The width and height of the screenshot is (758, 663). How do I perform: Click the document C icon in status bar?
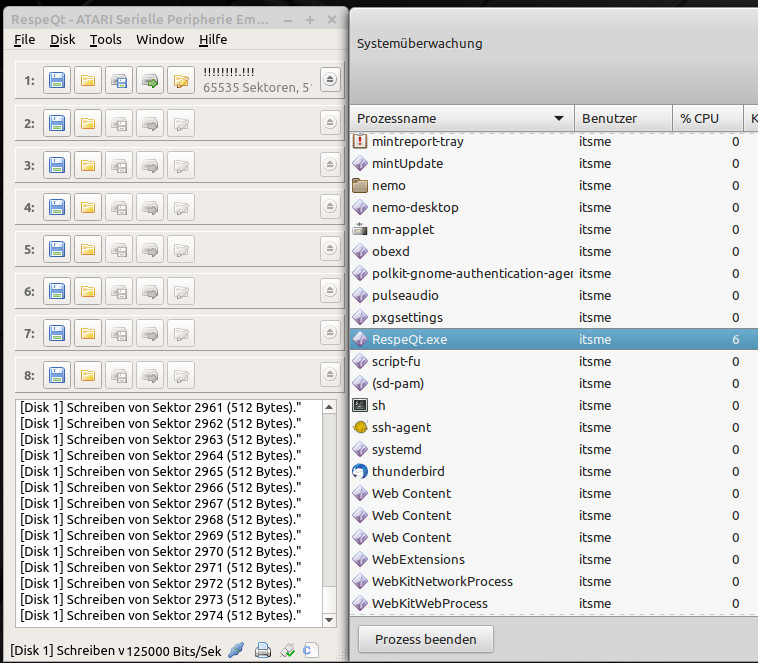tap(310, 650)
